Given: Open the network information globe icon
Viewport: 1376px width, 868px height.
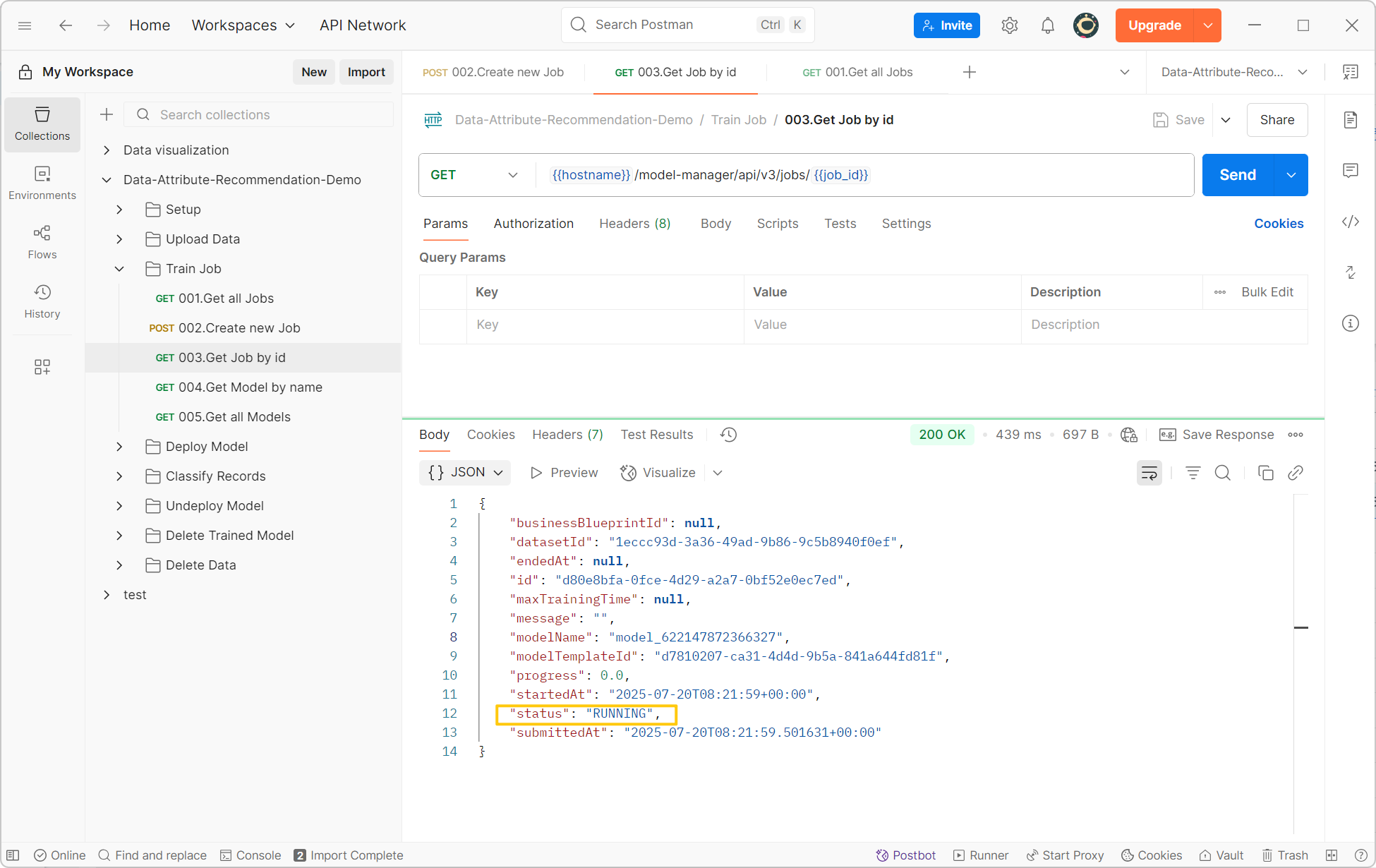Looking at the screenshot, I should click(x=1129, y=435).
